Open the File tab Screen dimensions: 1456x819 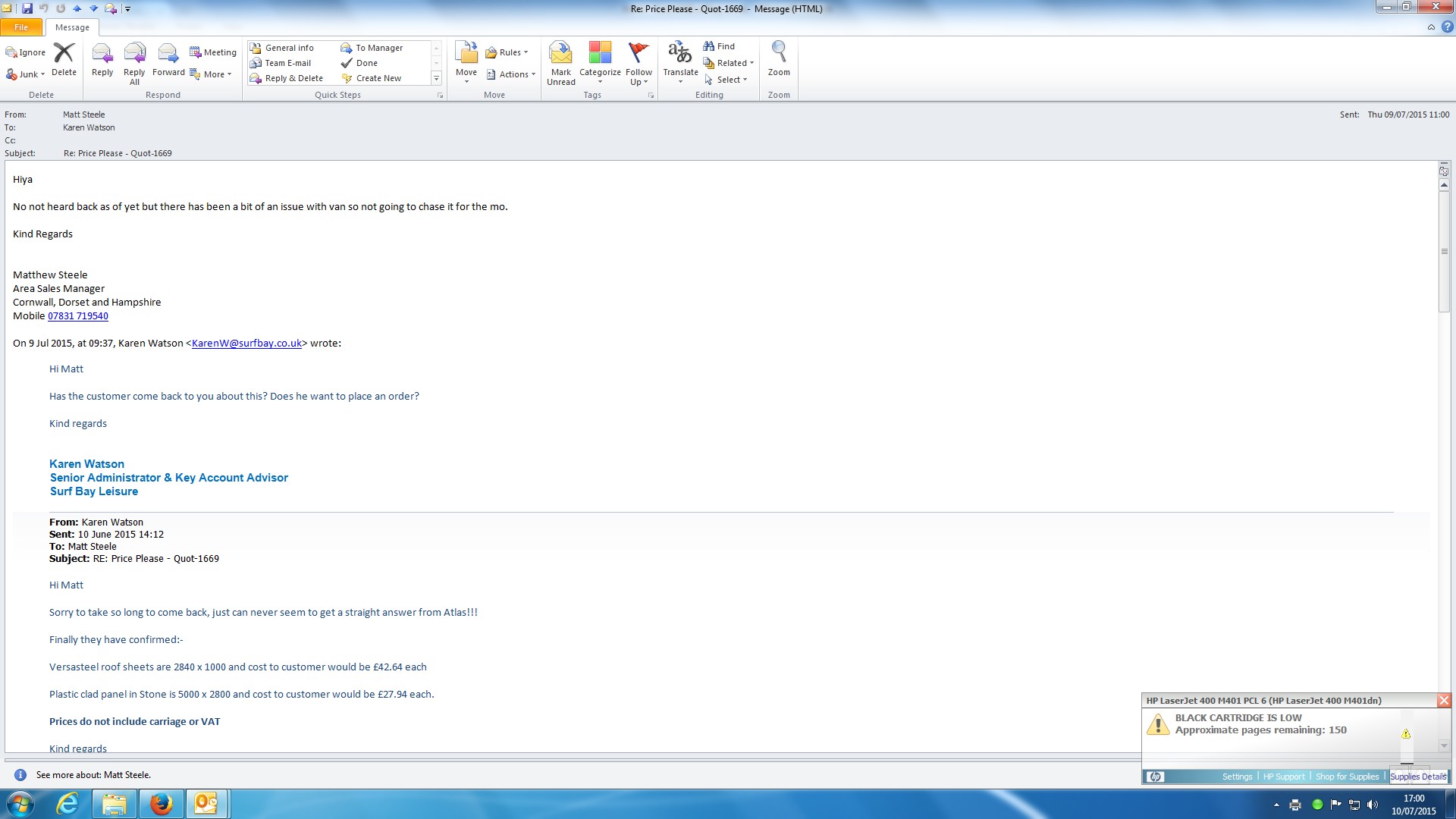coord(21,27)
